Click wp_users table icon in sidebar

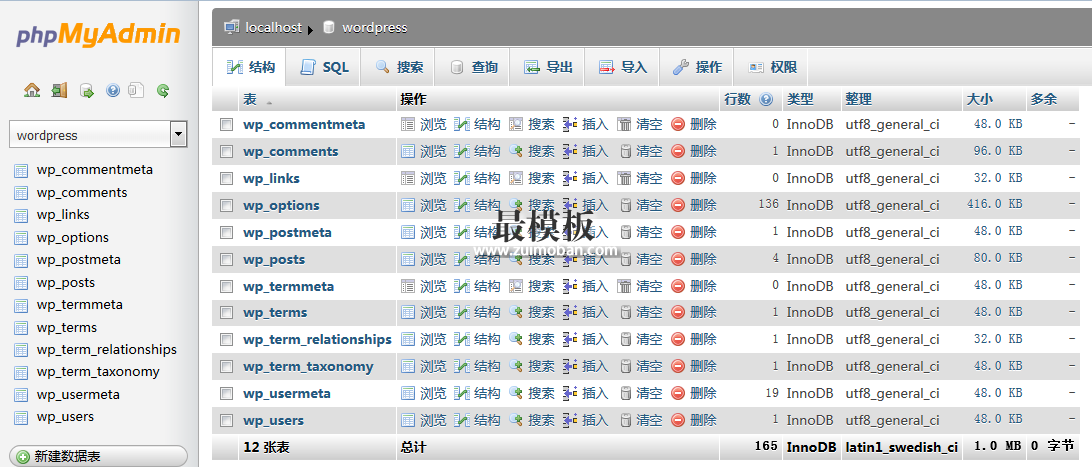point(21,418)
